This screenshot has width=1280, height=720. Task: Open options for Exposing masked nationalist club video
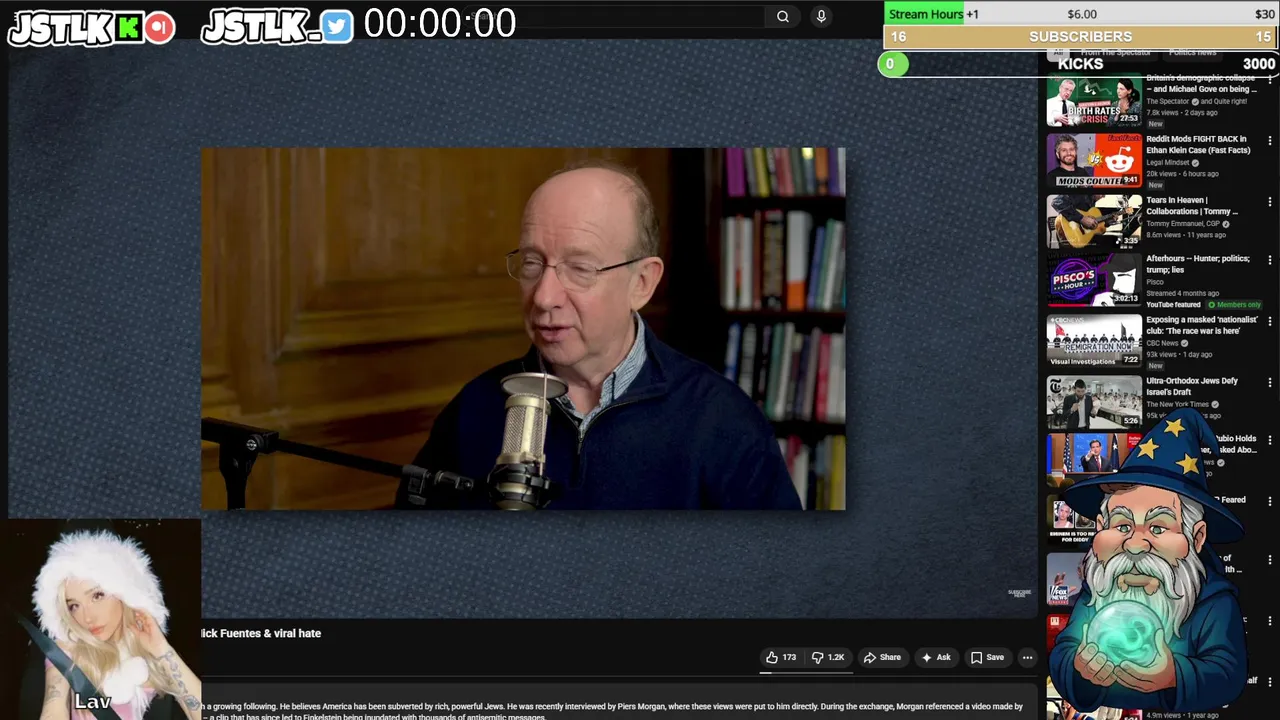1270,322
